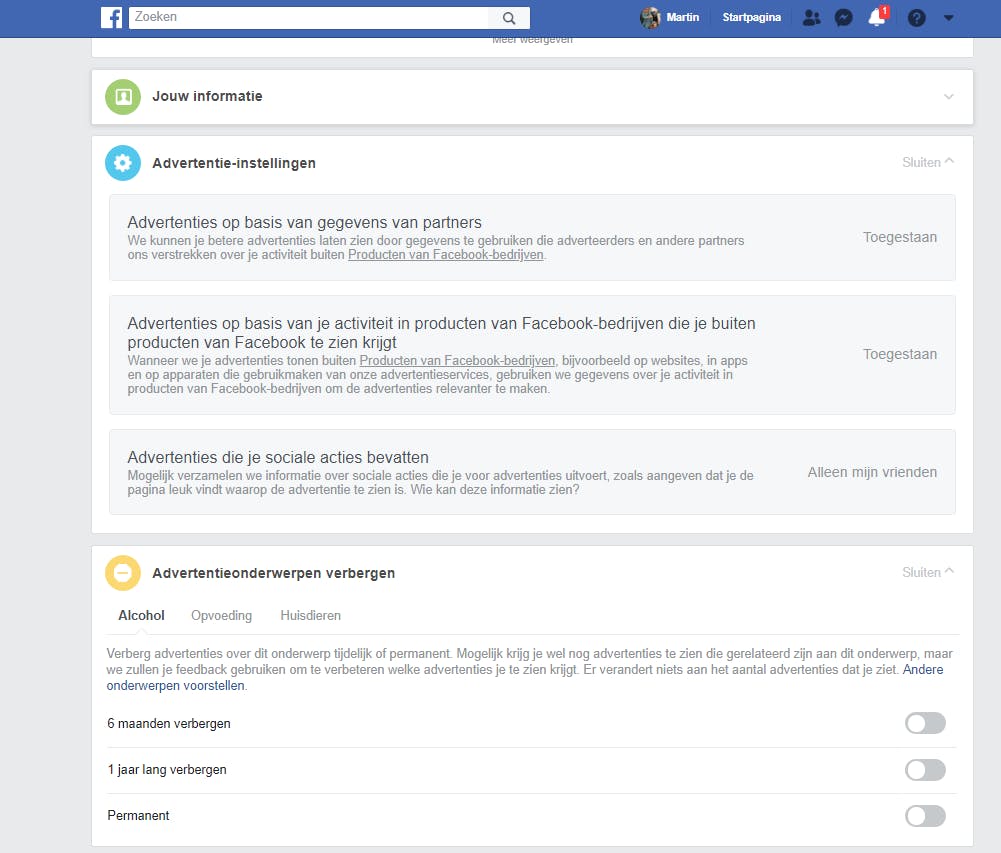Select the Alcohol tab
Image resolution: width=1001 pixels, height=853 pixels.
click(x=141, y=615)
